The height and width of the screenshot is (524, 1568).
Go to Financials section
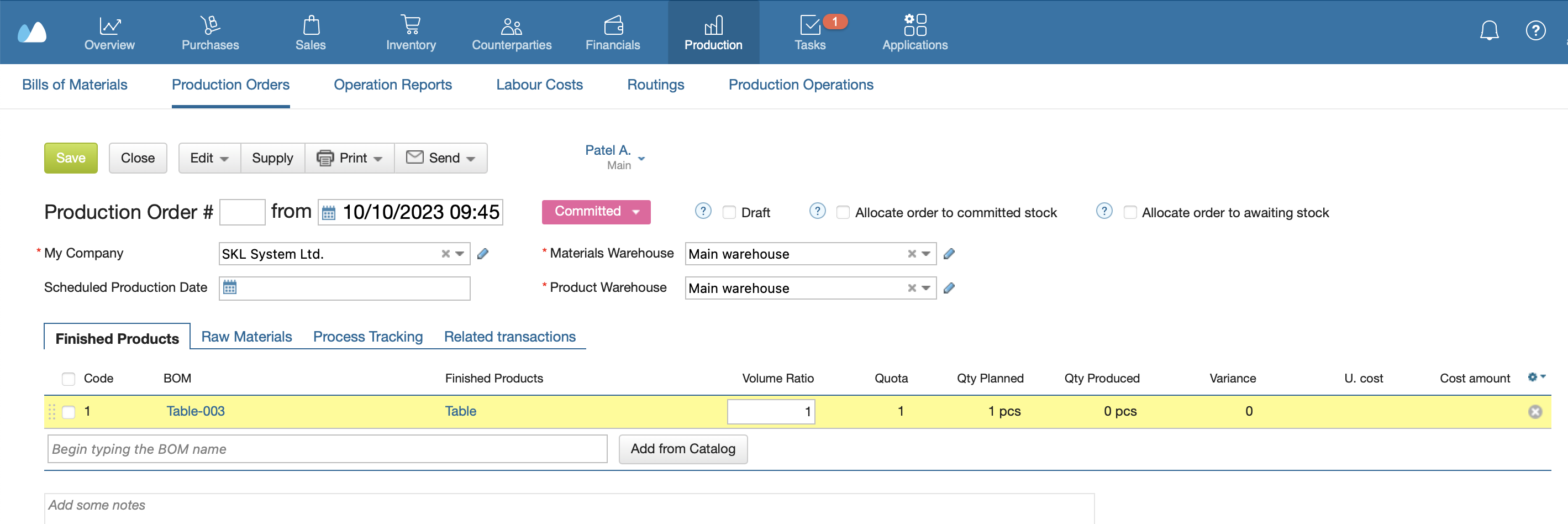pyautogui.click(x=612, y=32)
